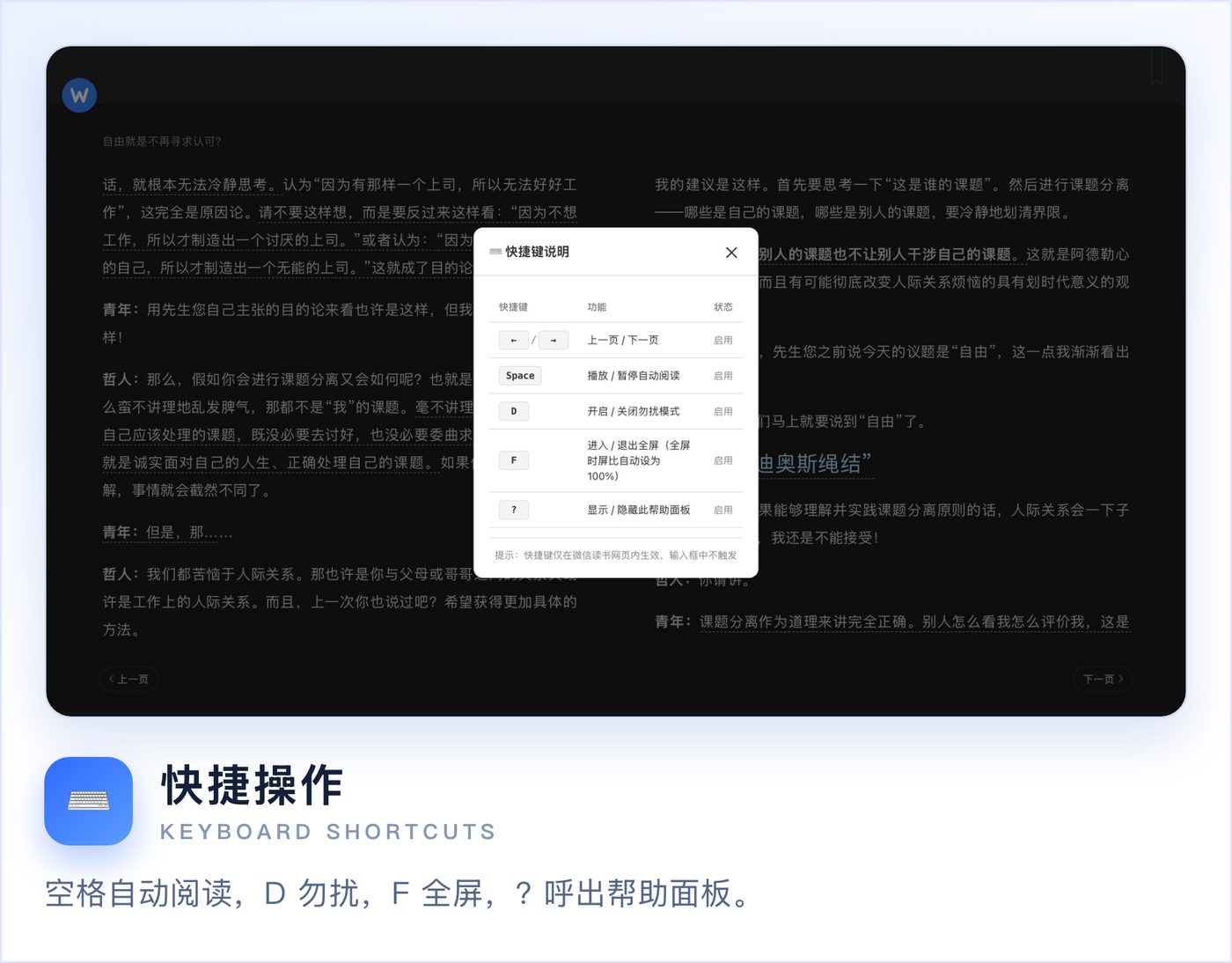Screen dimensions: 1232x963
Task: Click the right arrow key cap
Action: tap(554, 340)
